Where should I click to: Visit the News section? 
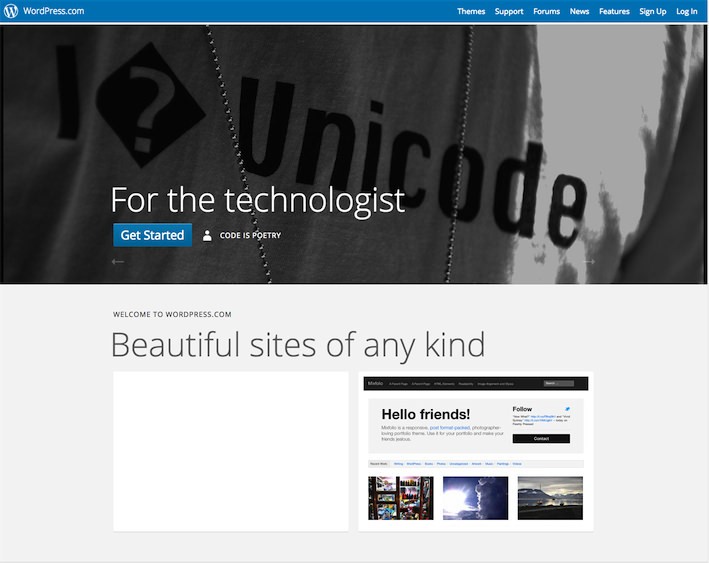coord(579,11)
